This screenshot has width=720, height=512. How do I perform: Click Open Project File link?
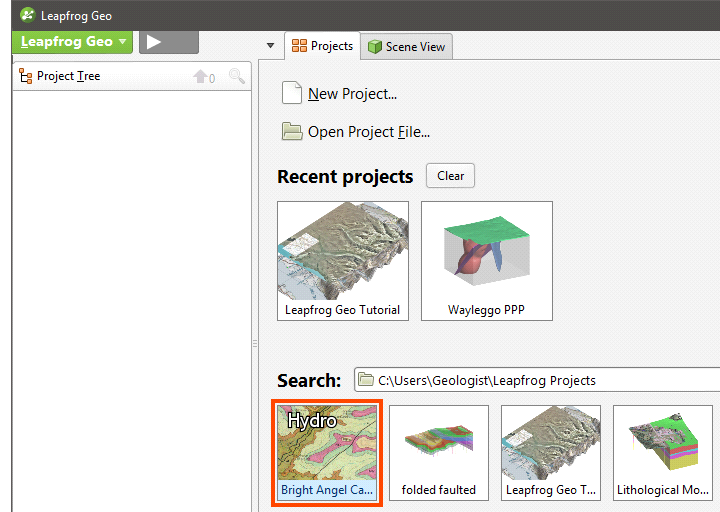coord(369,132)
